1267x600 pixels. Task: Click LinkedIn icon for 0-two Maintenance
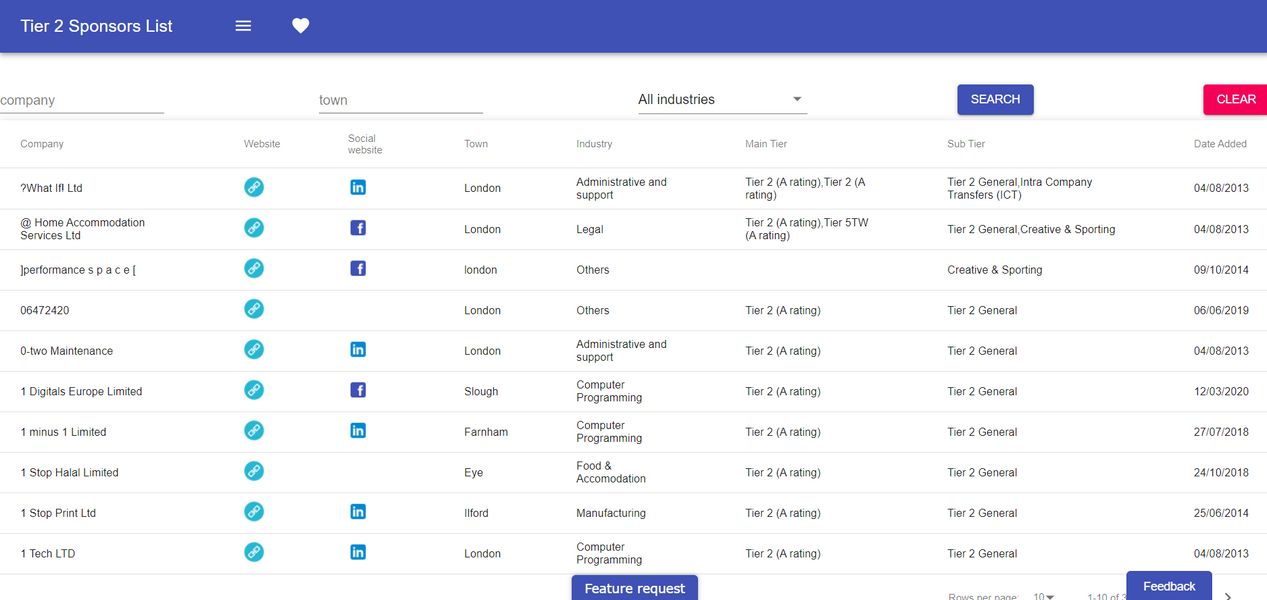pos(357,348)
